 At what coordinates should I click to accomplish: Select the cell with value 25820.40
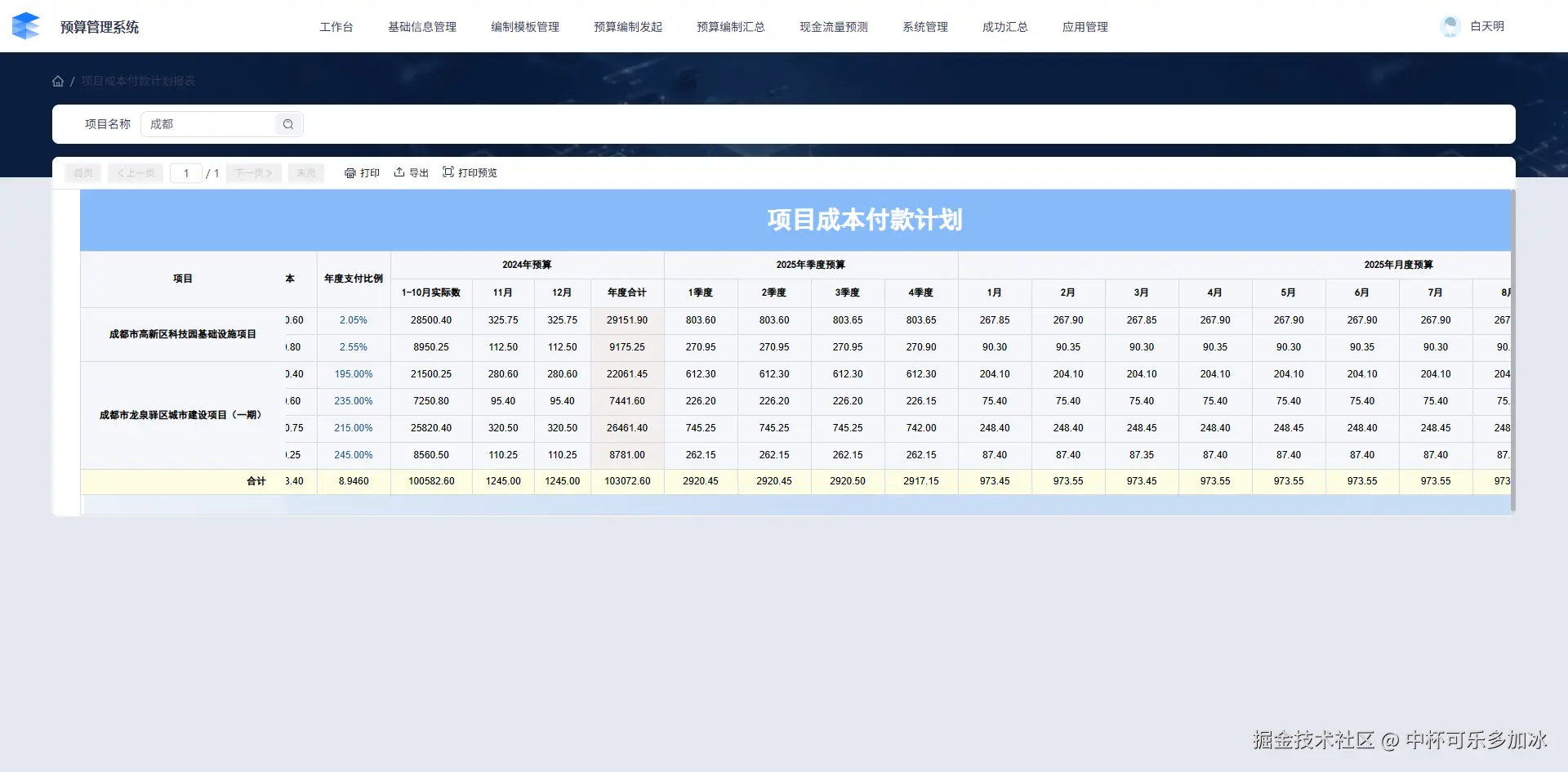click(431, 428)
